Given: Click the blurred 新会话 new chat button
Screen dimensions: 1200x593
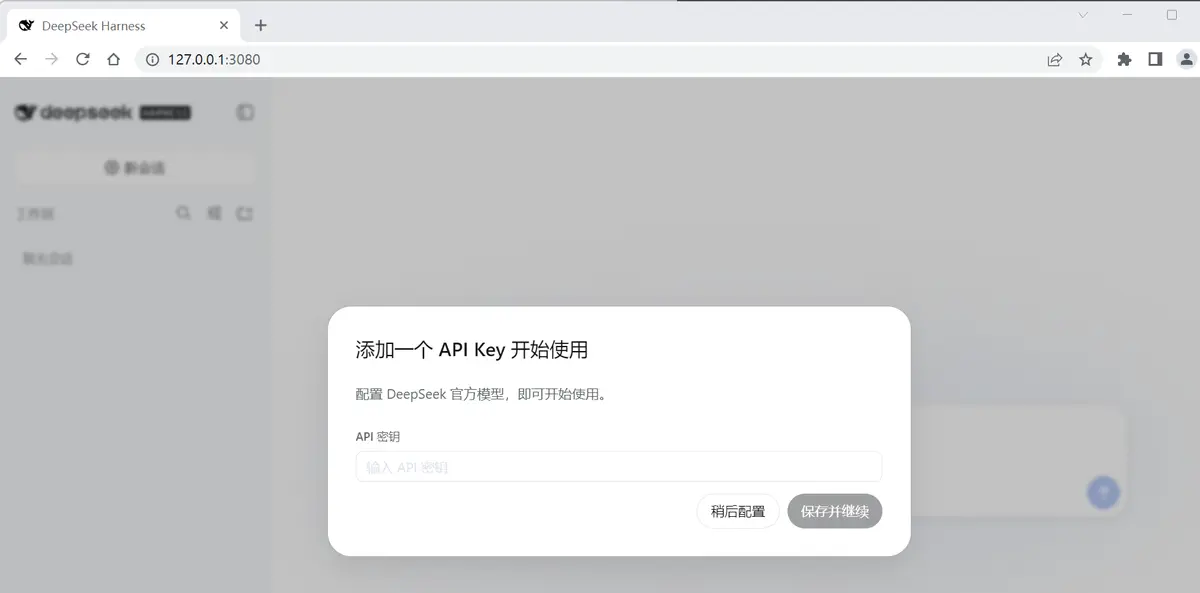Looking at the screenshot, I should [x=135, y=168].
